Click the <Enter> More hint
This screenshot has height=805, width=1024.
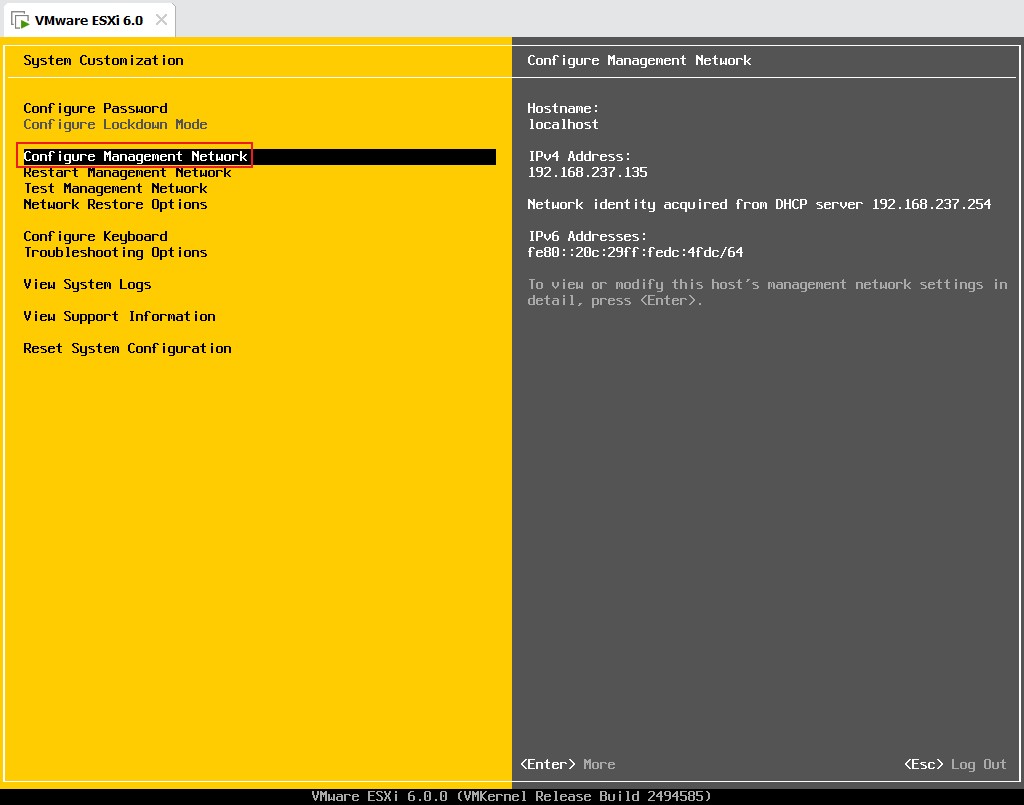(568, 764)
